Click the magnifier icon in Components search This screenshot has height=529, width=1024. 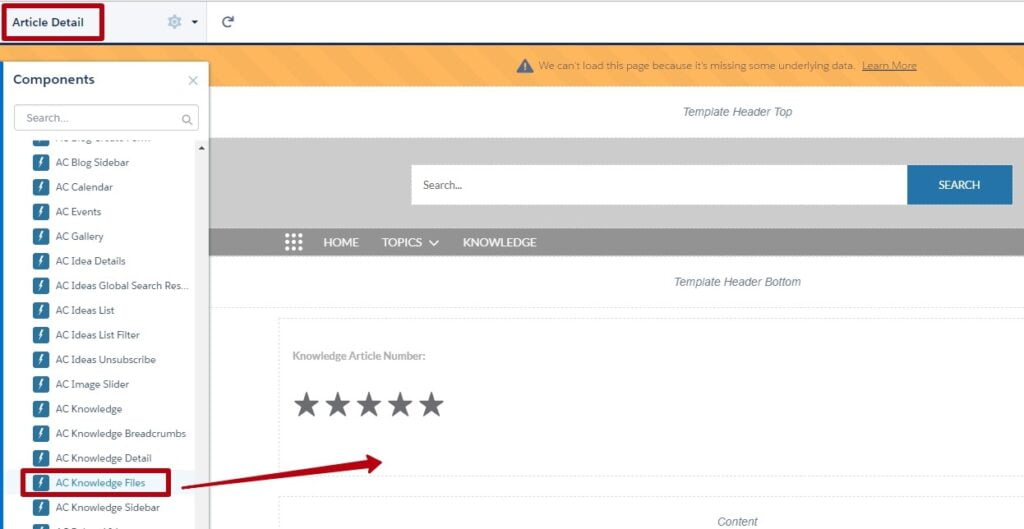click(x=187, y=120)
